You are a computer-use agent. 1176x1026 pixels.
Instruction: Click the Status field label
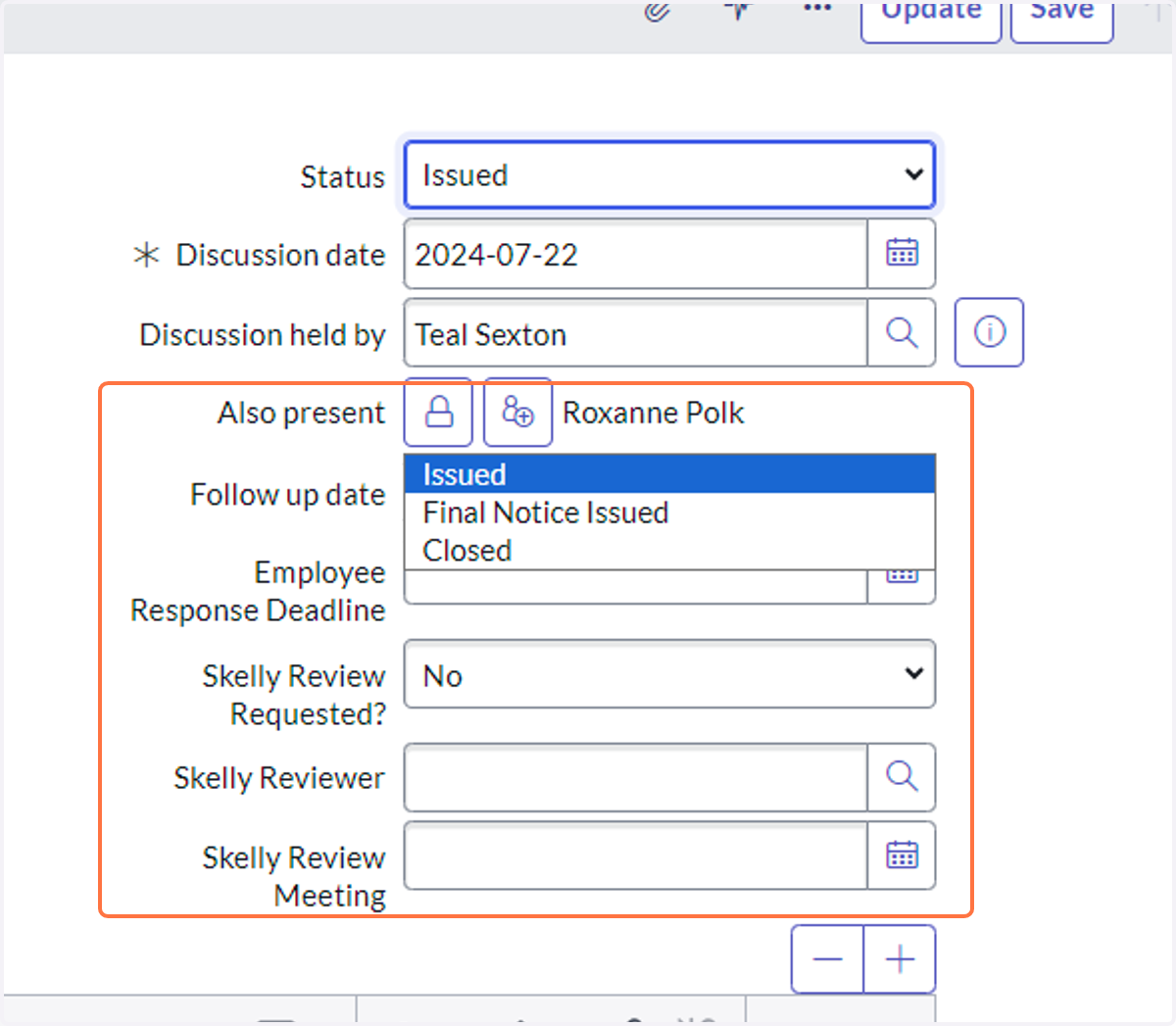click(342, 177)
